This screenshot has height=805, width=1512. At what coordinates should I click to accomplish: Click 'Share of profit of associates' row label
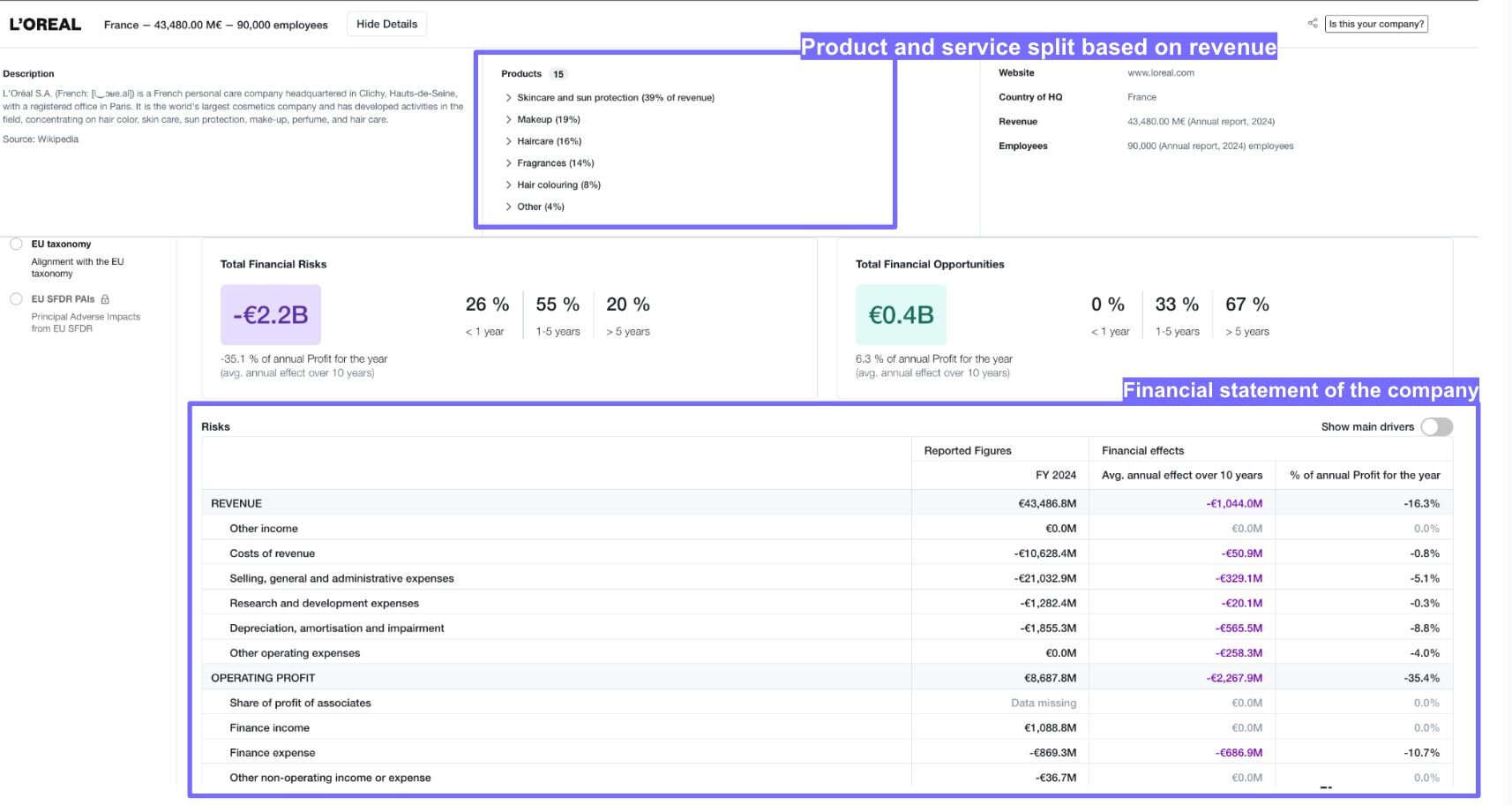[x=300, y=703]
